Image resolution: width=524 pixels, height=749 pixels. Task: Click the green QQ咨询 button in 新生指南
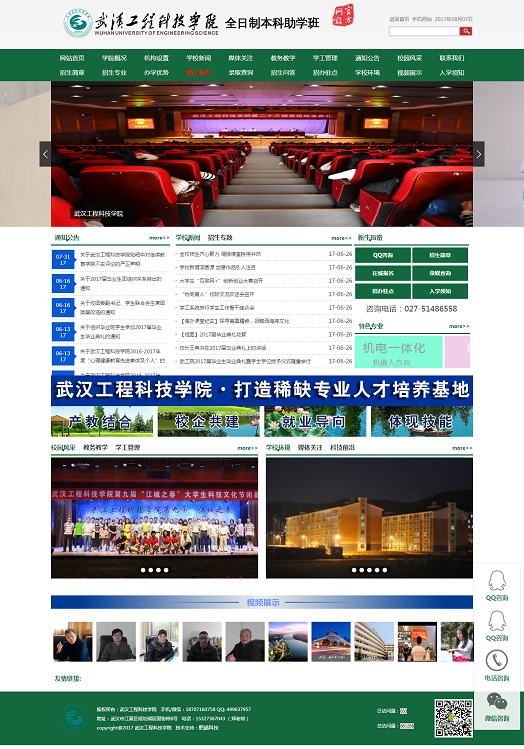click(x=383, y=255)
